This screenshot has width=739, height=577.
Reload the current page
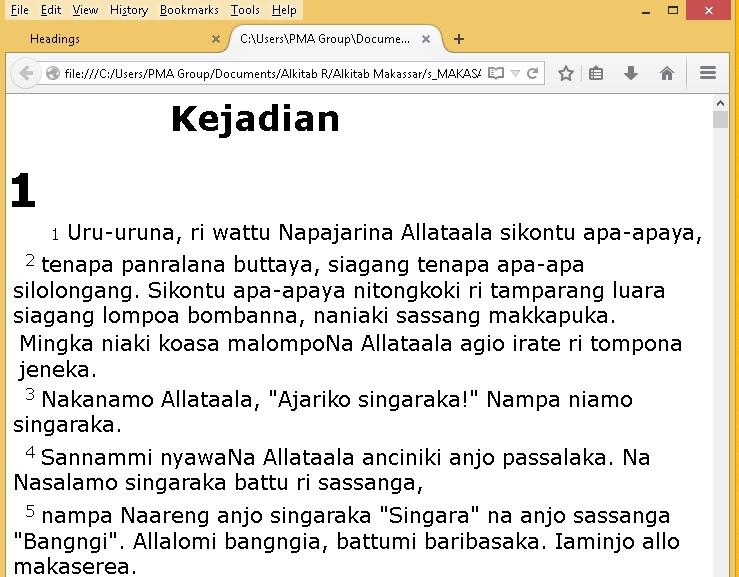[533, 74]
